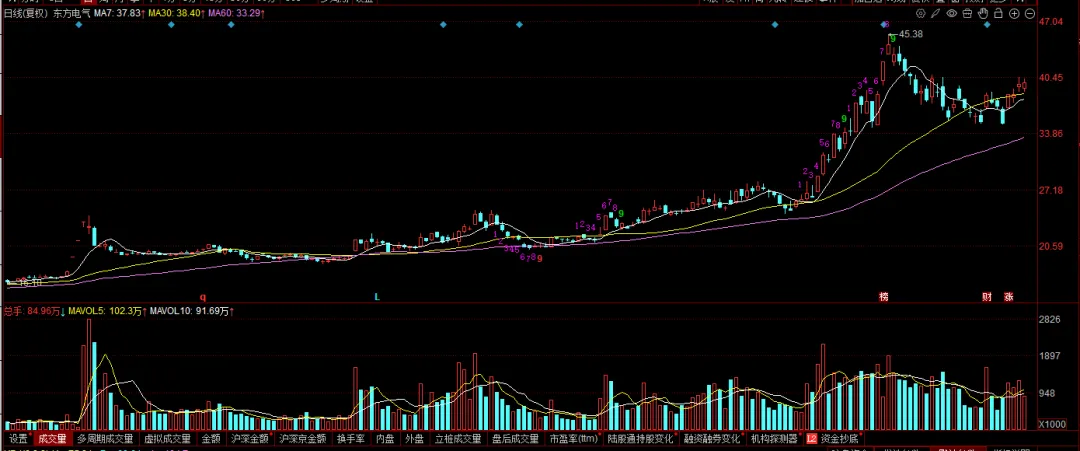
Task: Click the 涨 event marker below chart
Action: pos(1008,297)
